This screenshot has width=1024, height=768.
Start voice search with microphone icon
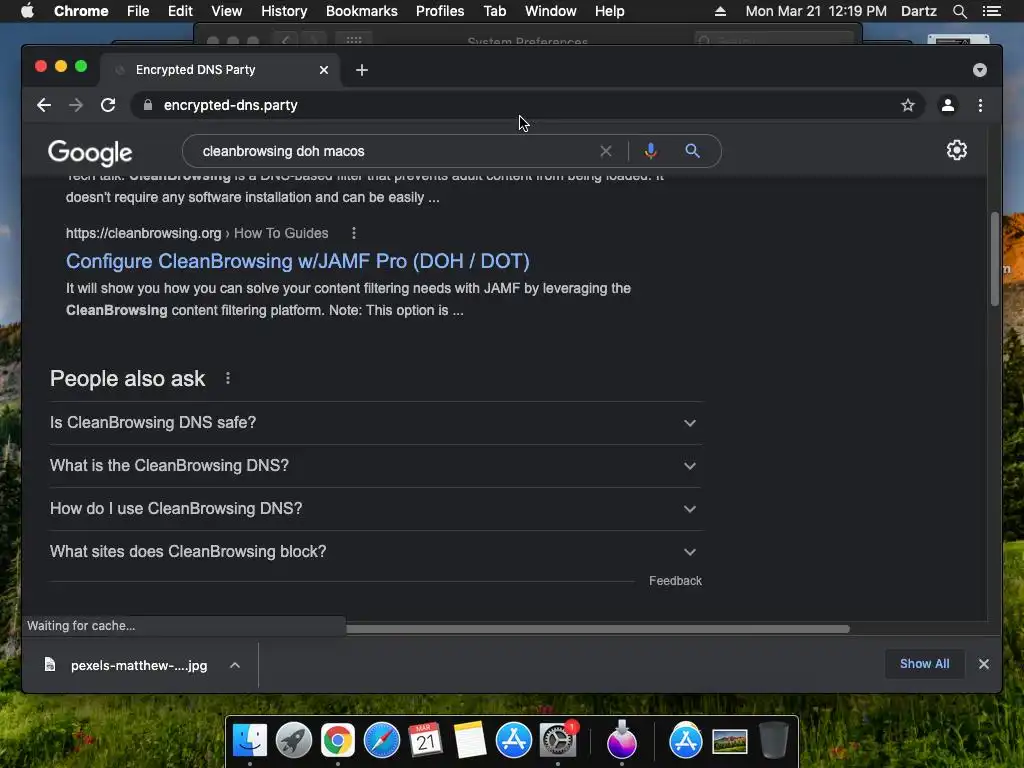pyautogui.click(x=650, y=151)
